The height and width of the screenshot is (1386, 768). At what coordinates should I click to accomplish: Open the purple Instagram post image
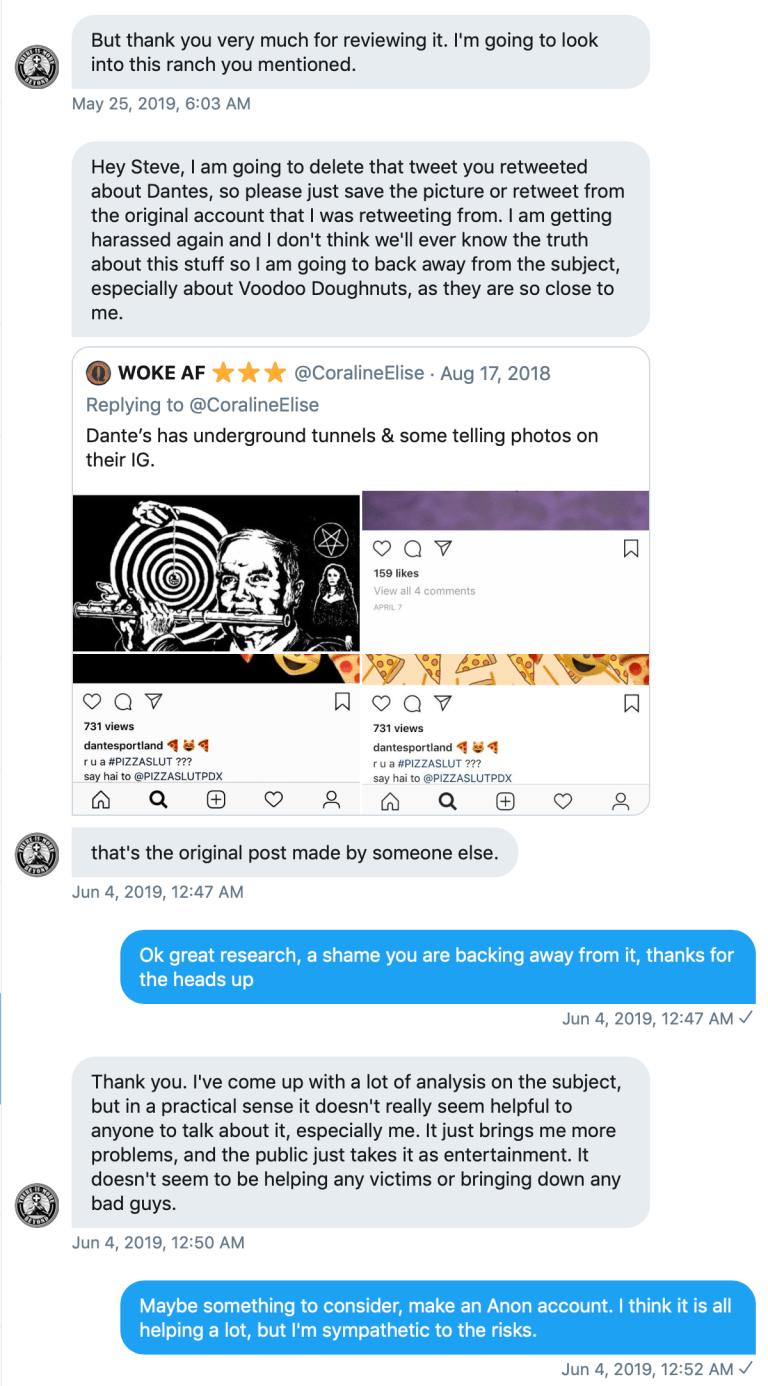tap(505, 511)
